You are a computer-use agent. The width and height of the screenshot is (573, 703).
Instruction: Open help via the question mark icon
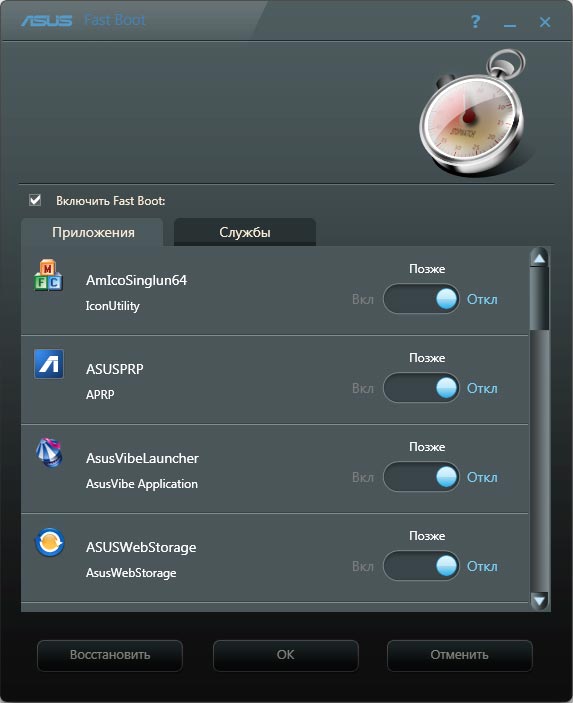475,21
